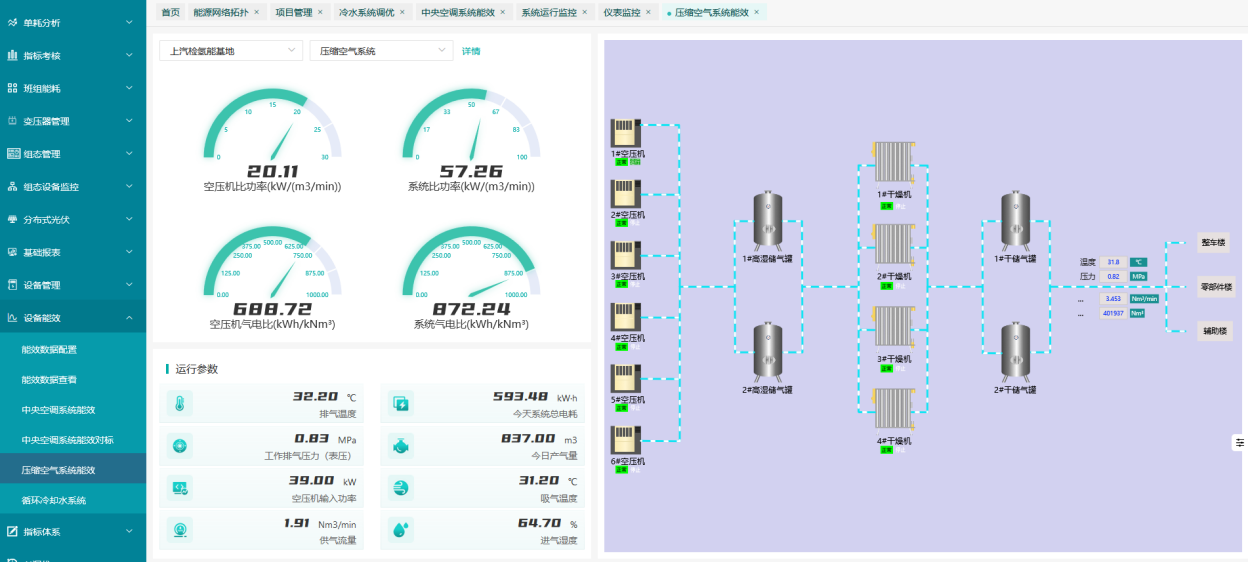The image size is (1248, 562).
Task: Click the 1#高湿储气罐 tank icon
Action: coord(767,221)
